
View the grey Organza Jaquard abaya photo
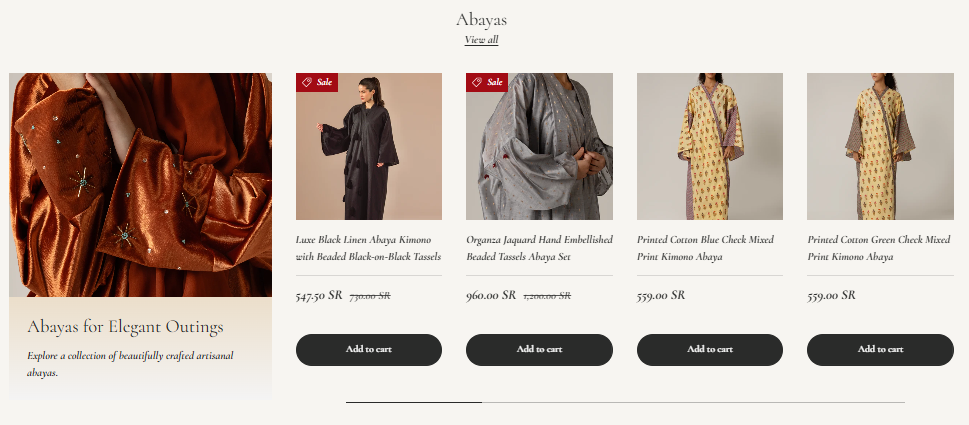(x=539, y=147)
